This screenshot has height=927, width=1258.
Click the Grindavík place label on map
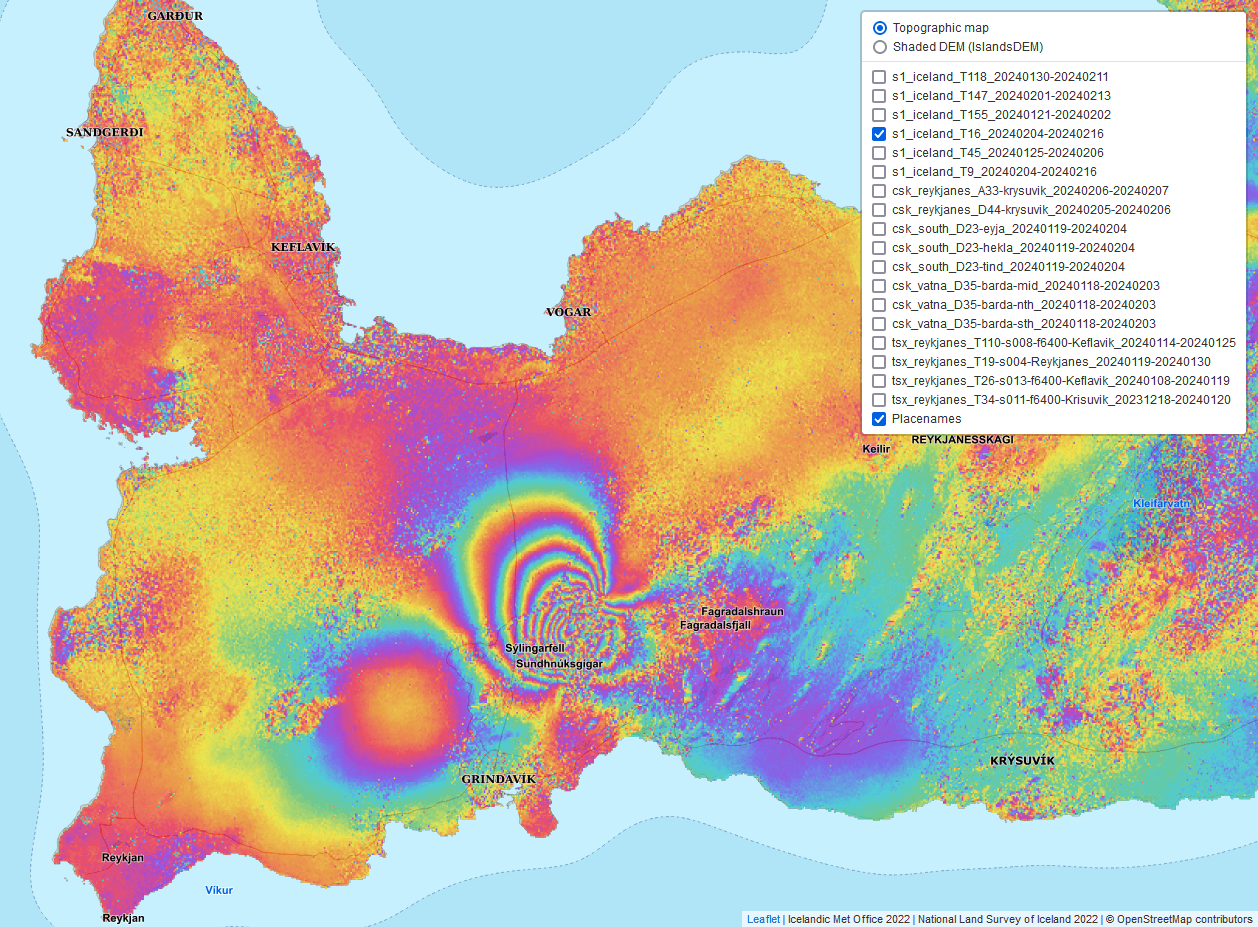tap(499, 779)
